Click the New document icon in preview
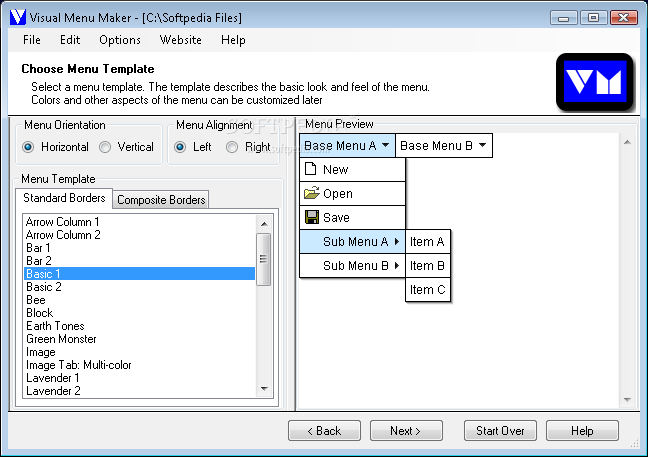Image resolution: width=648 pixels, height=457 pixels. (x=310, y=169)
